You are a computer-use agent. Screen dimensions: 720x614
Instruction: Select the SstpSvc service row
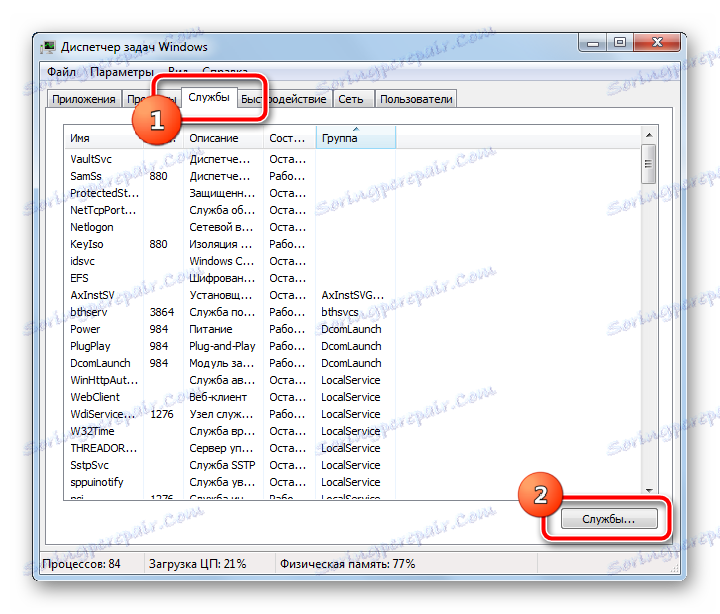click(x=229, y=465)
